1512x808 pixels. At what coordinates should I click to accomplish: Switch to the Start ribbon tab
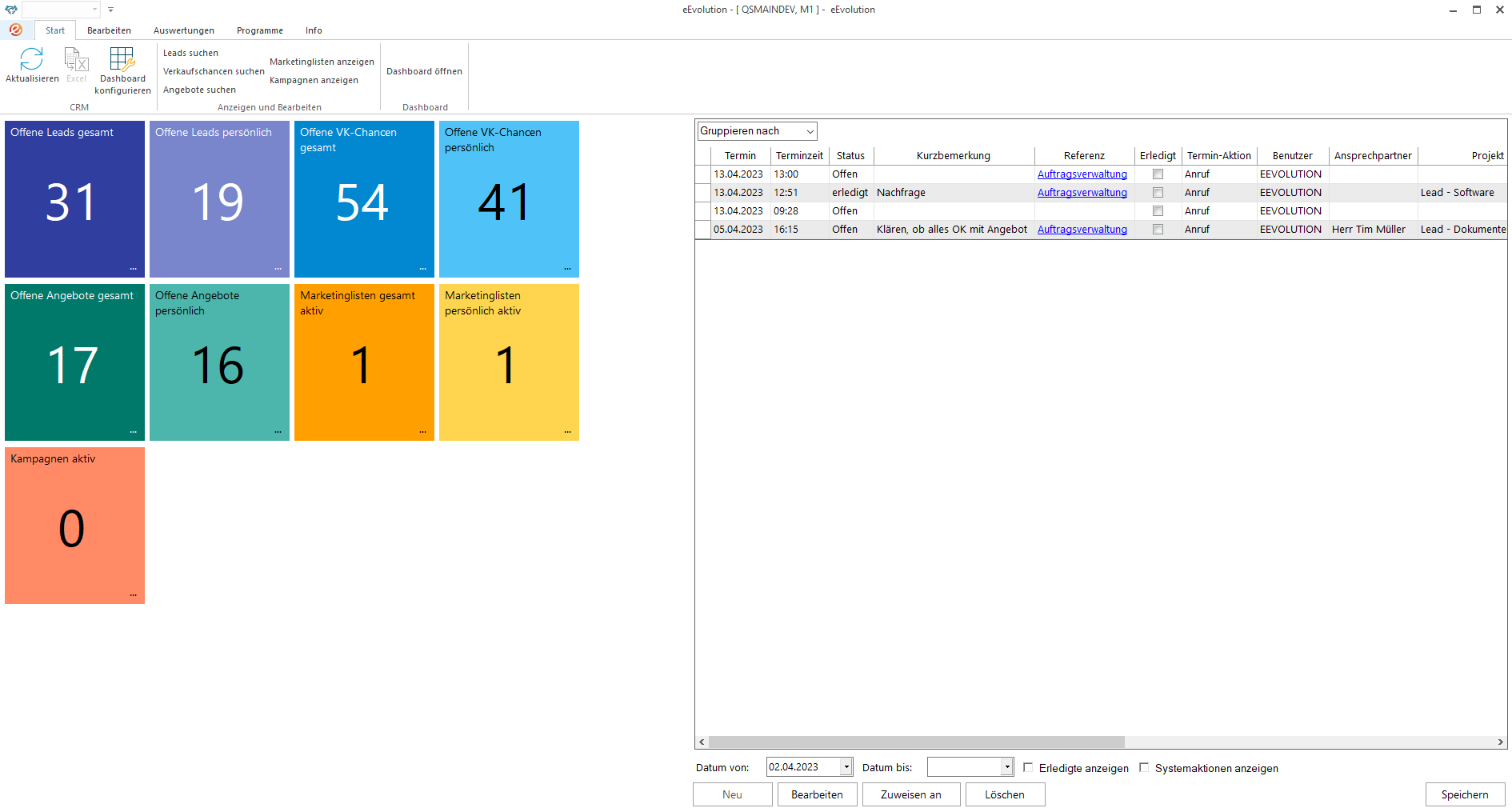[55, 30]
